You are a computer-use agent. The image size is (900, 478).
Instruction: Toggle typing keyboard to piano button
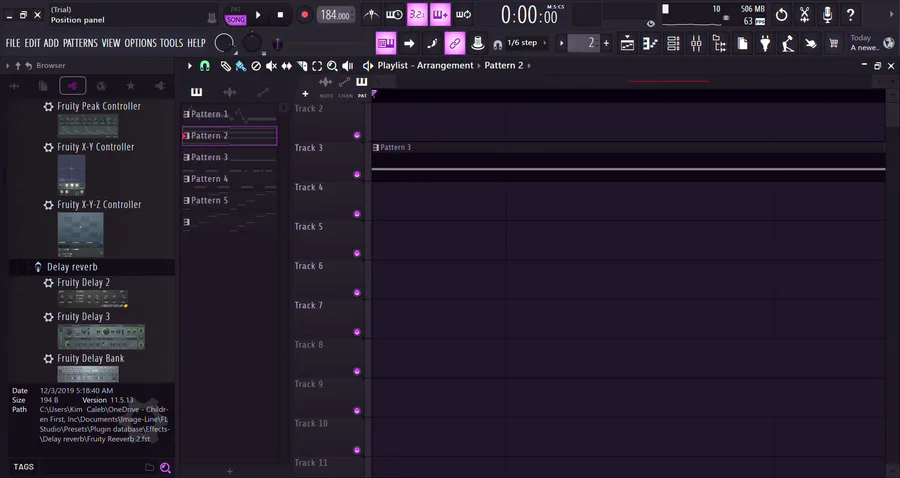pyautogui.click(x=386, y=43)
